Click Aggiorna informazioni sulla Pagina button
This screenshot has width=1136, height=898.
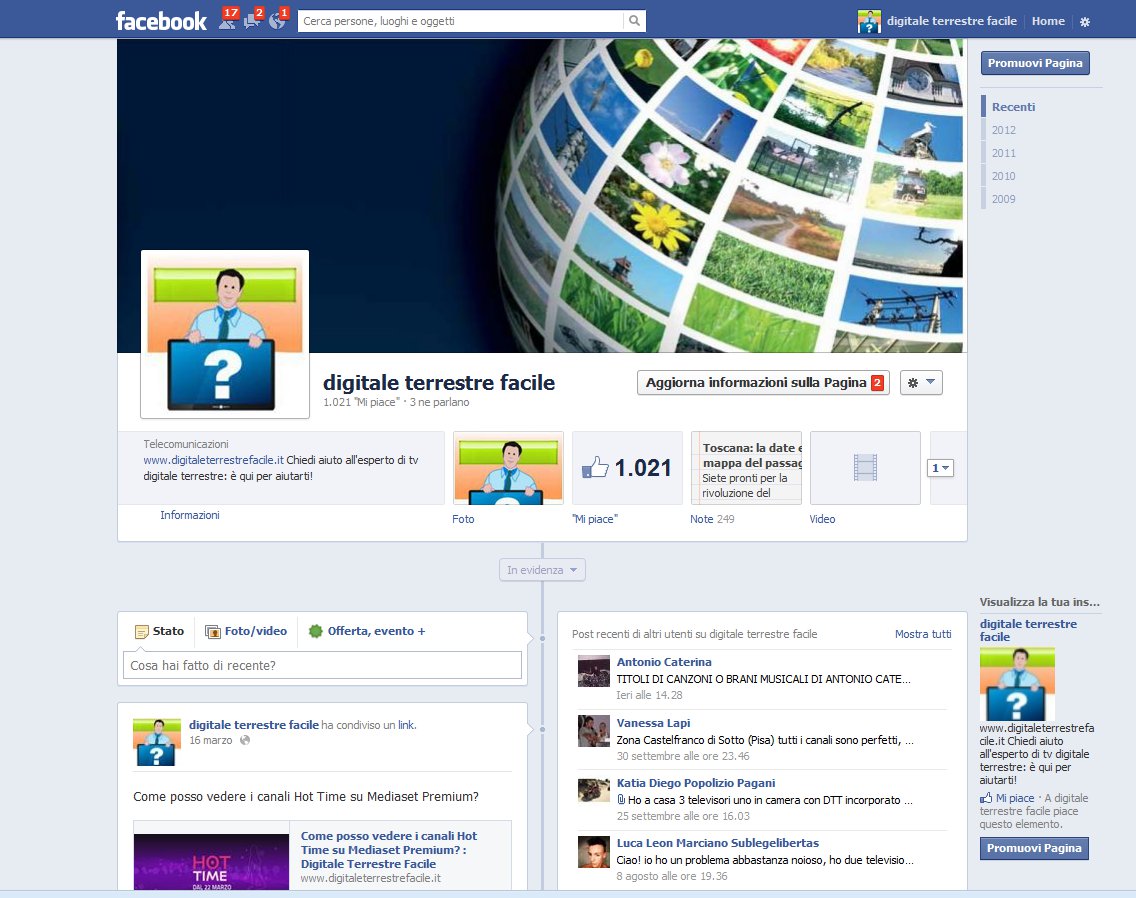pyautogui.click(x=763, y=383)
